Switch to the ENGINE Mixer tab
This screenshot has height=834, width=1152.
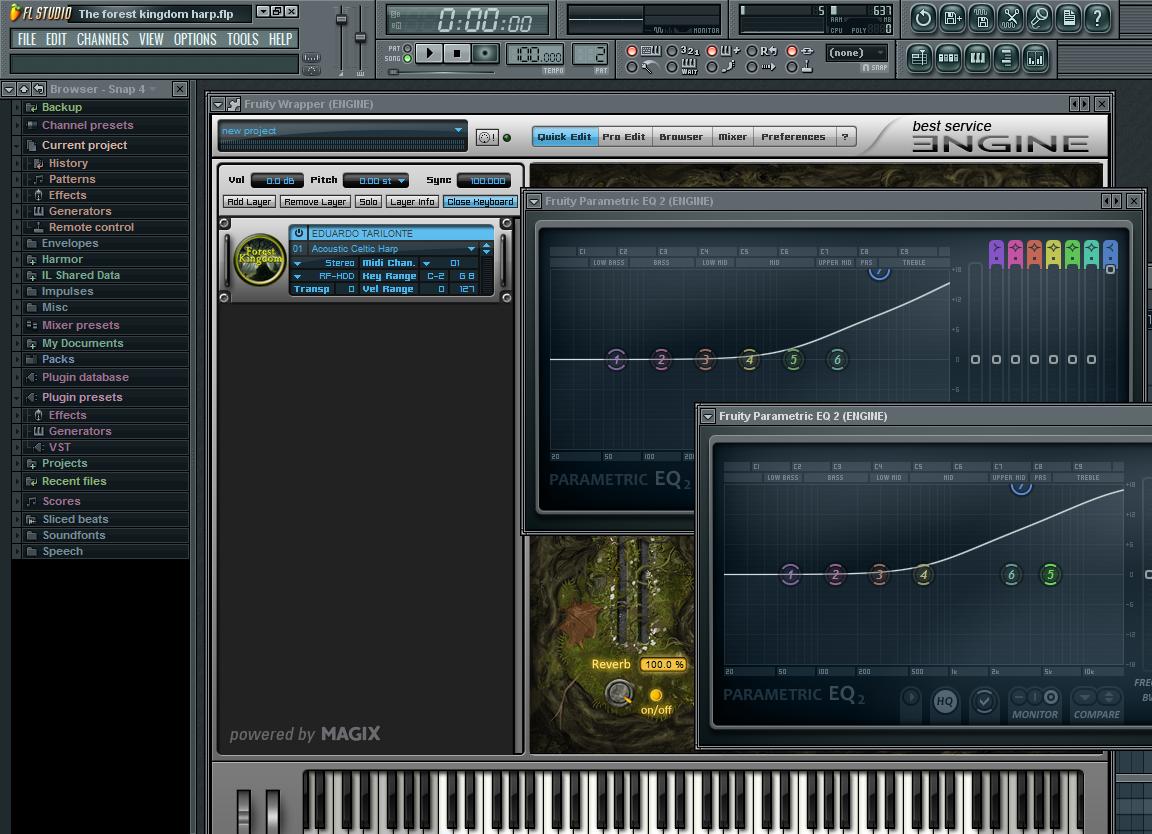pyautogui.click(x=732, y=137)
